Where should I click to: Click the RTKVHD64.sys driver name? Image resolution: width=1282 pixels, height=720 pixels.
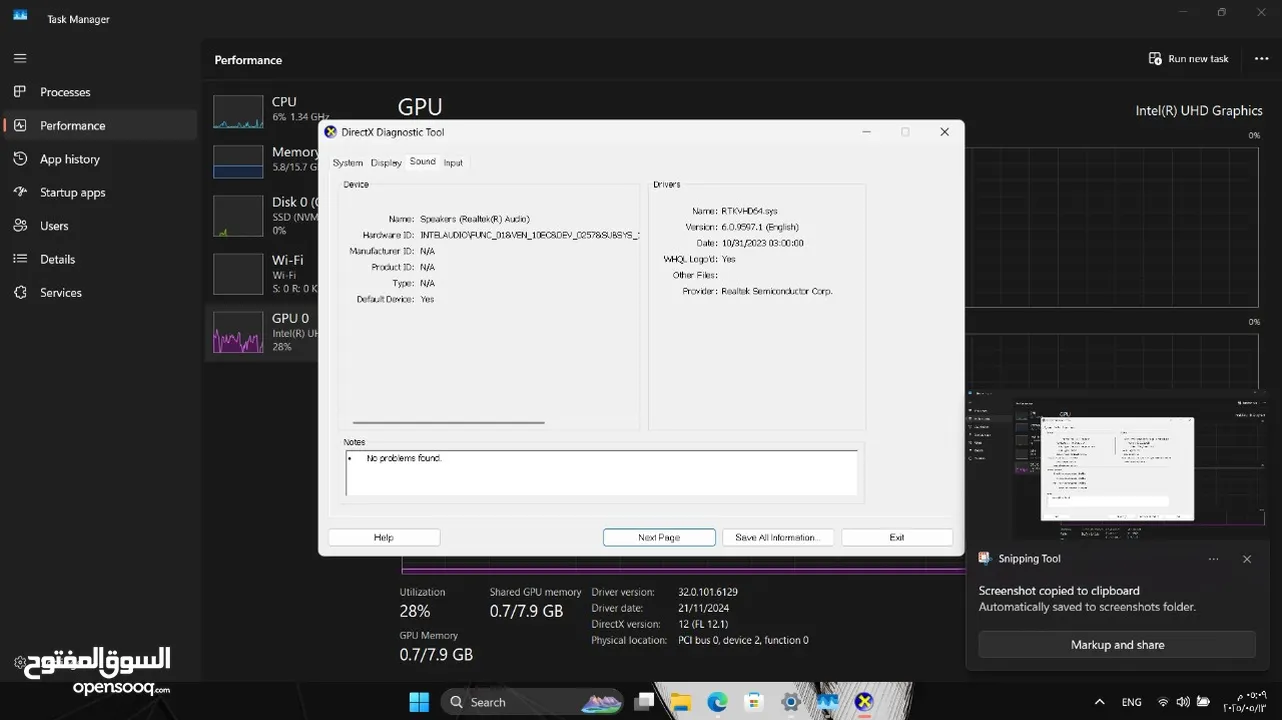pyautogui.click(x=749, y=211)
